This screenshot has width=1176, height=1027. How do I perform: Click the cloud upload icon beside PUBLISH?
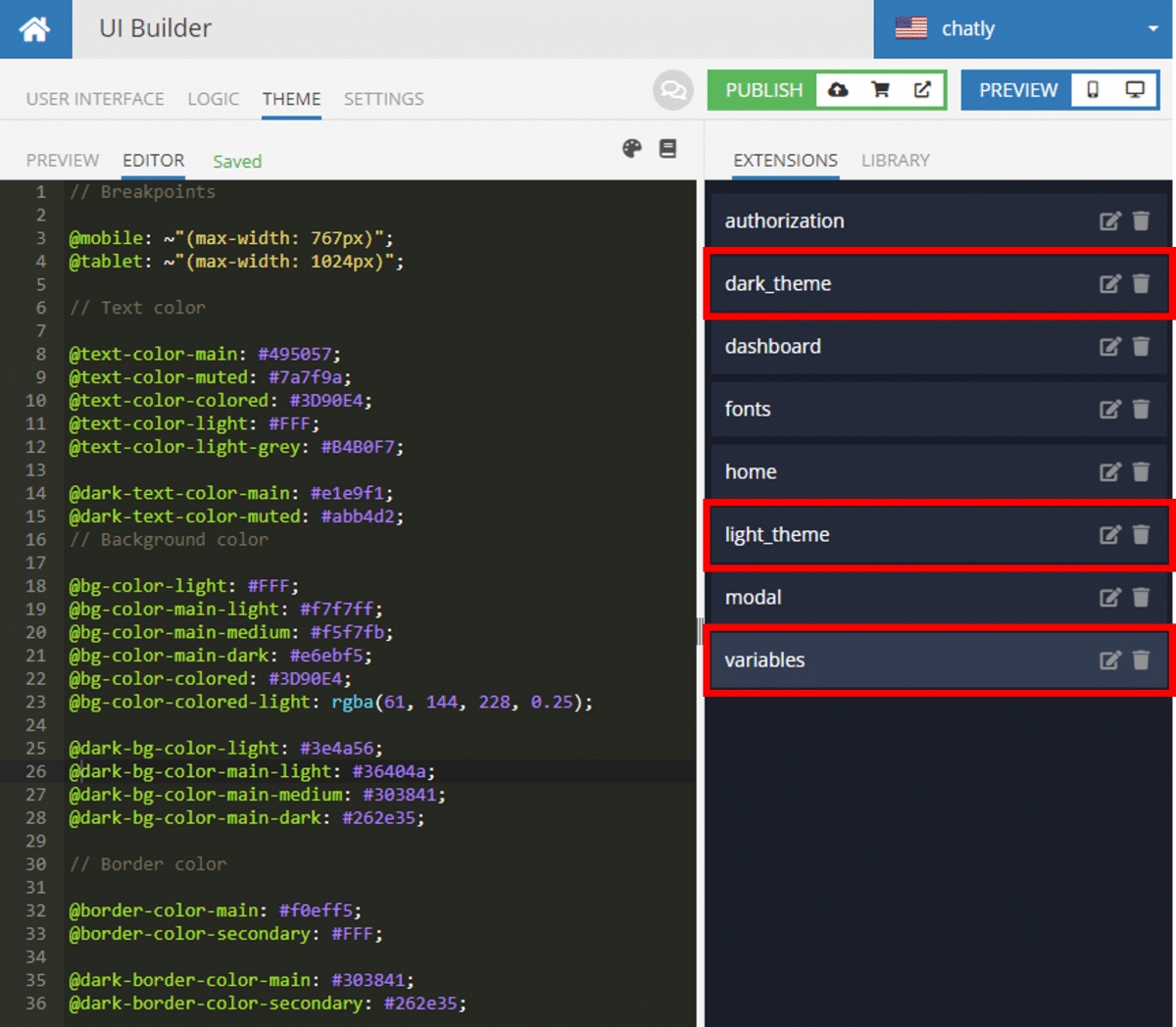pyautogui.click(x=837, y=89)
